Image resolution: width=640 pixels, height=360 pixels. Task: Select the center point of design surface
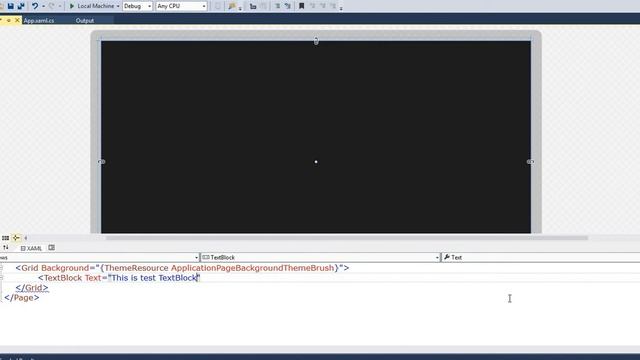tap(316, 162)
